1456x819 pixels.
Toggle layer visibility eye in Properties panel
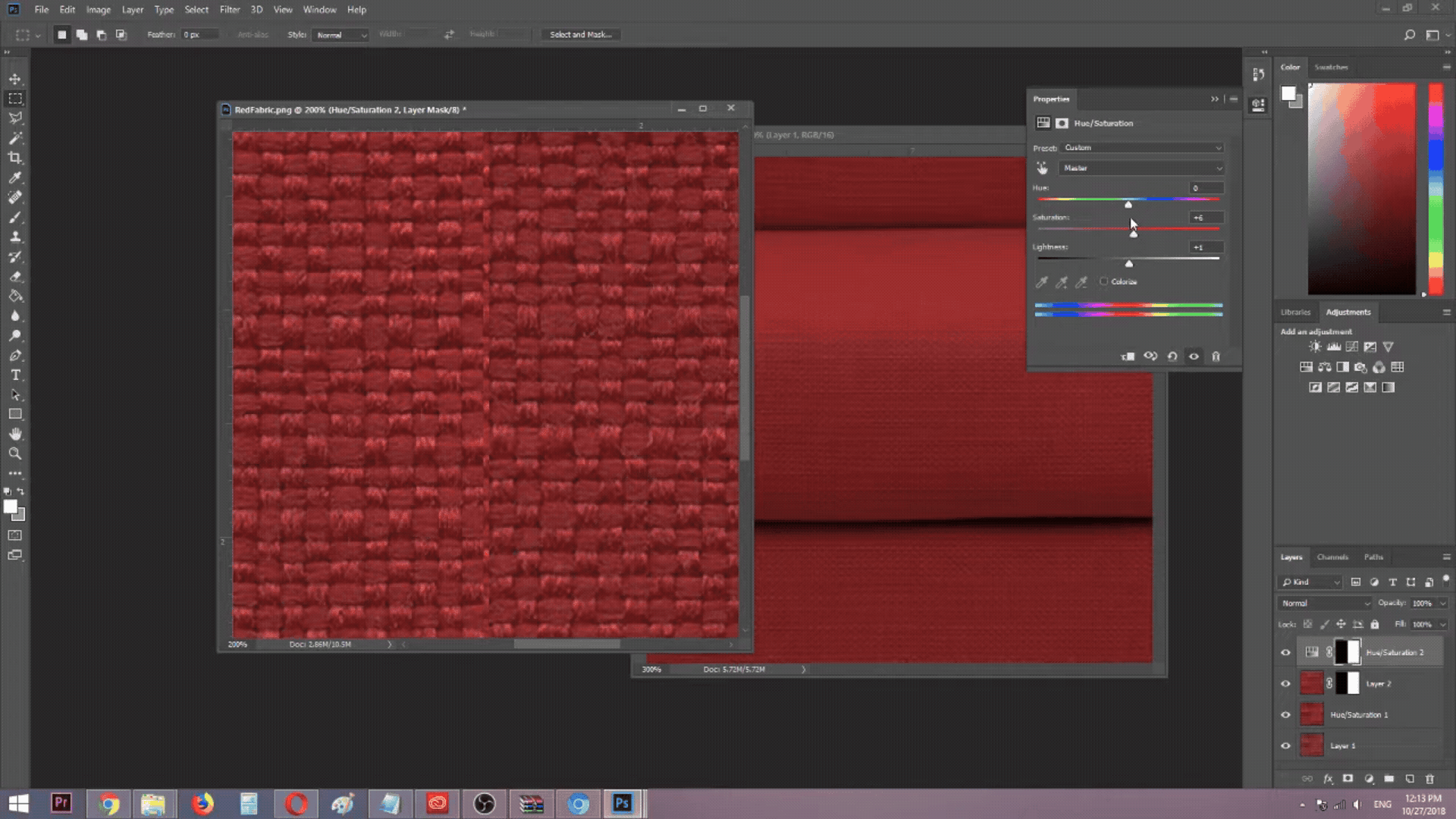pos(1194,356)
